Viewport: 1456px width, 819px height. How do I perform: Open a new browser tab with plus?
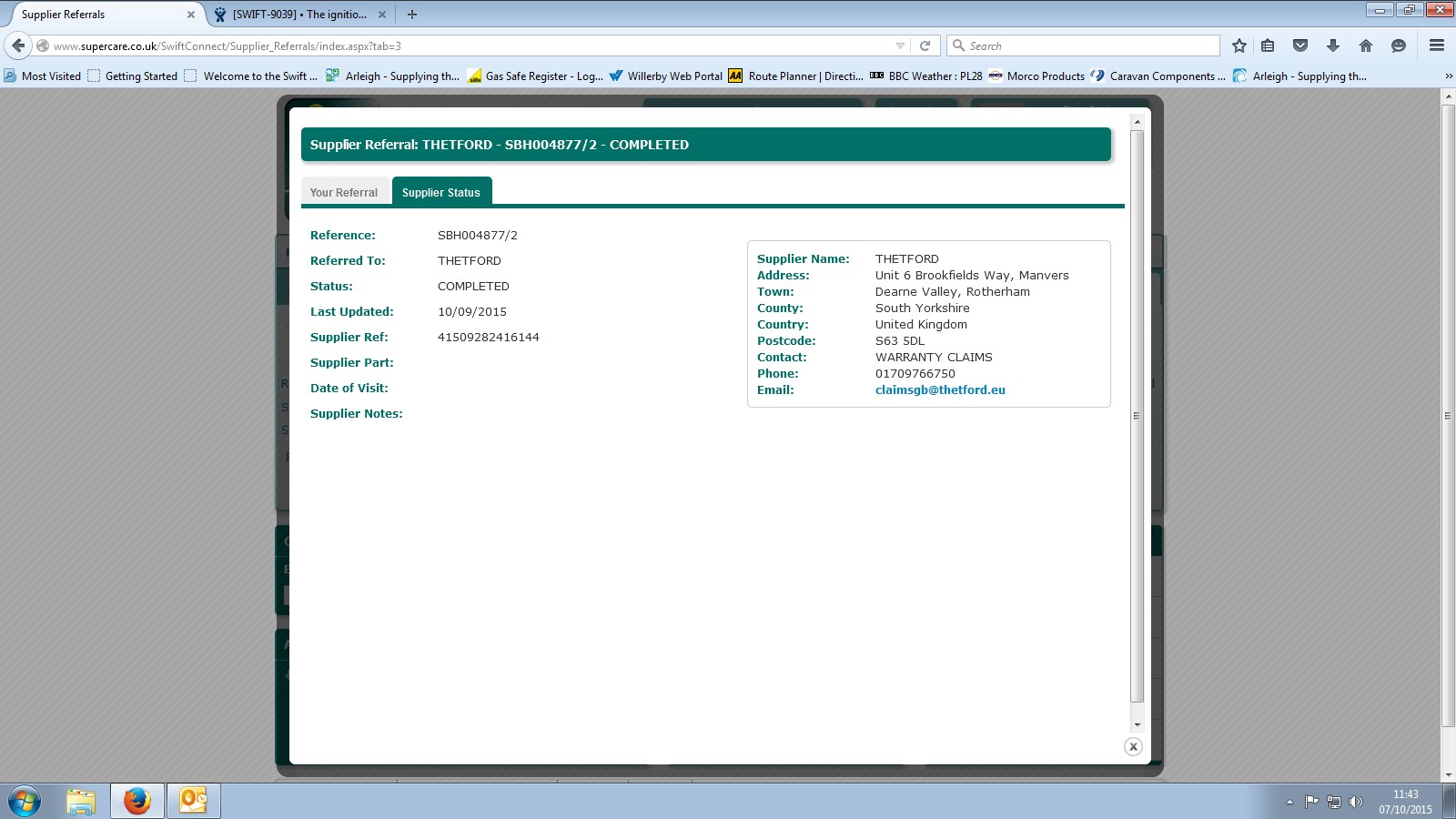tap(412, 15)
